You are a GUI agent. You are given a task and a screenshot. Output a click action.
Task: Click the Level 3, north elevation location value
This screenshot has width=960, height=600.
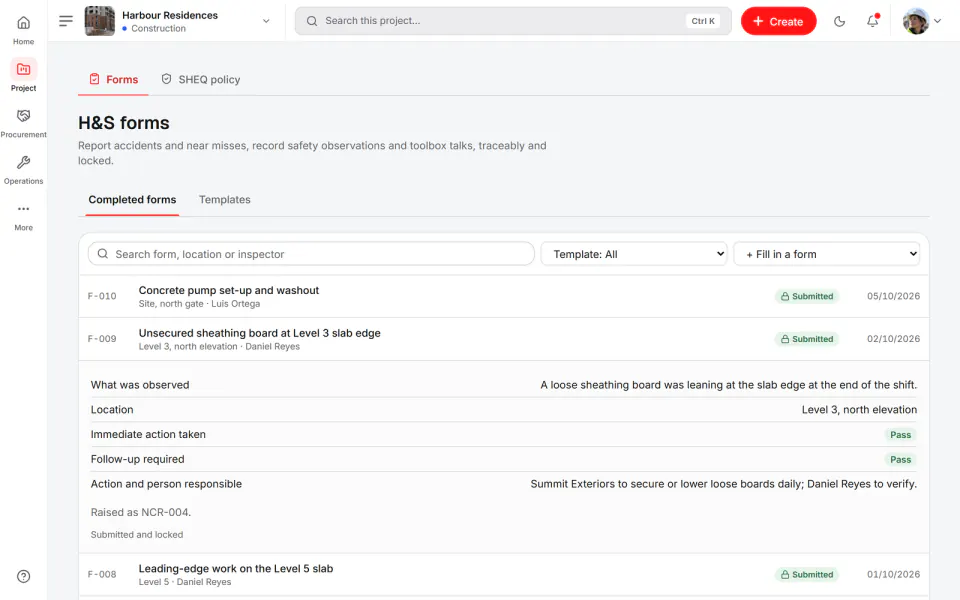pos(859,410)
